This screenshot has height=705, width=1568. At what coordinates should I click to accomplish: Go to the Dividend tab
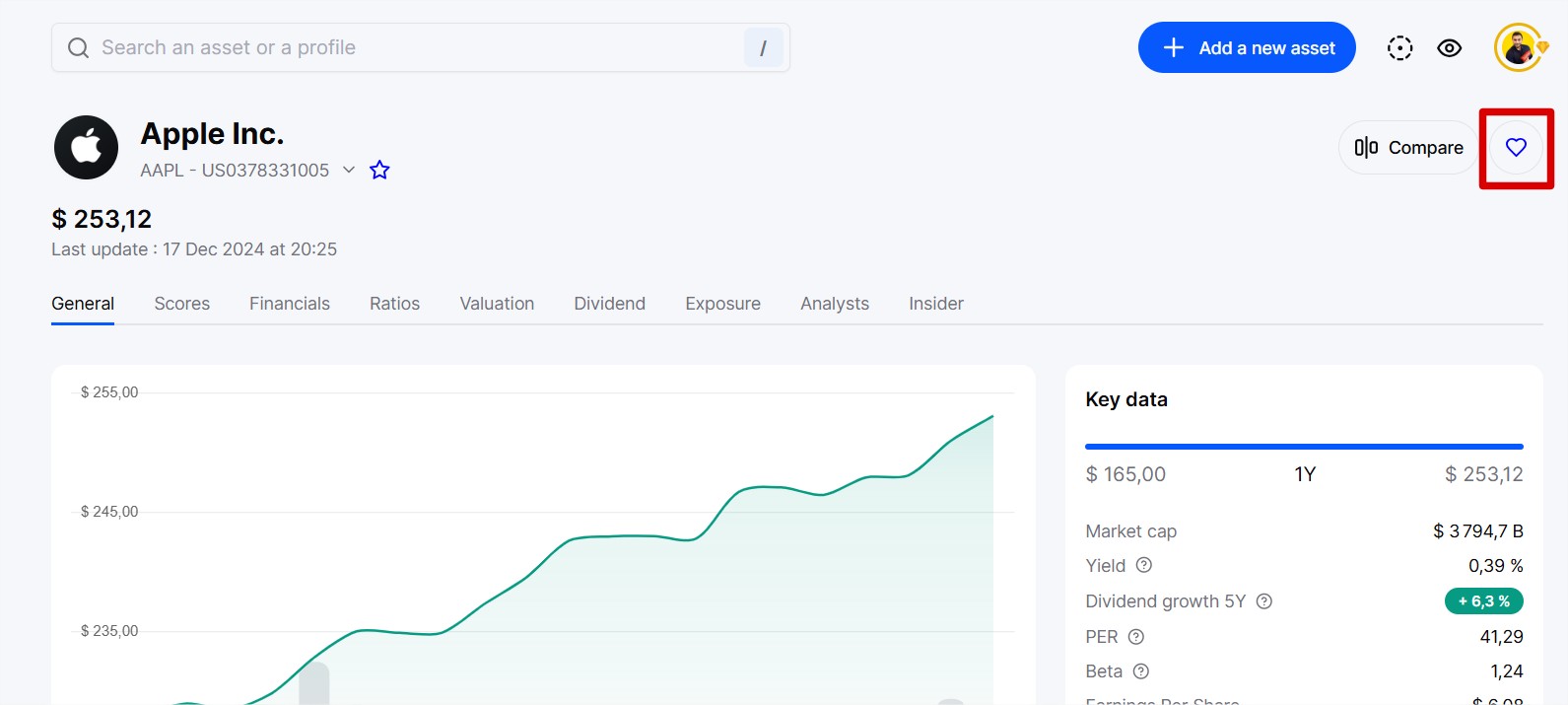(x=610, y=304)
